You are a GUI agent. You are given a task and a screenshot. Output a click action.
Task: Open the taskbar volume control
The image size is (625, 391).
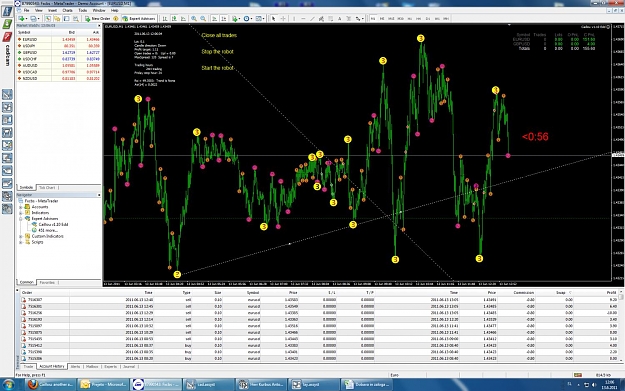[594, 385]
